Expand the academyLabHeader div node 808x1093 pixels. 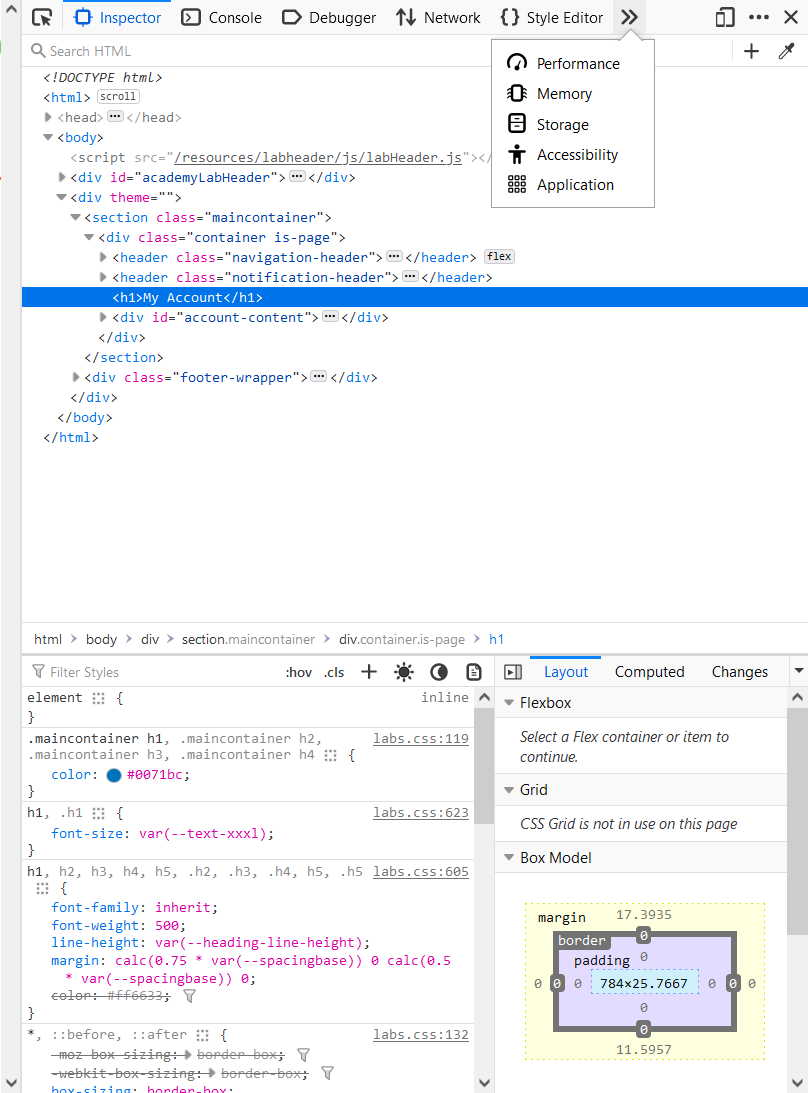click(61, 177)
